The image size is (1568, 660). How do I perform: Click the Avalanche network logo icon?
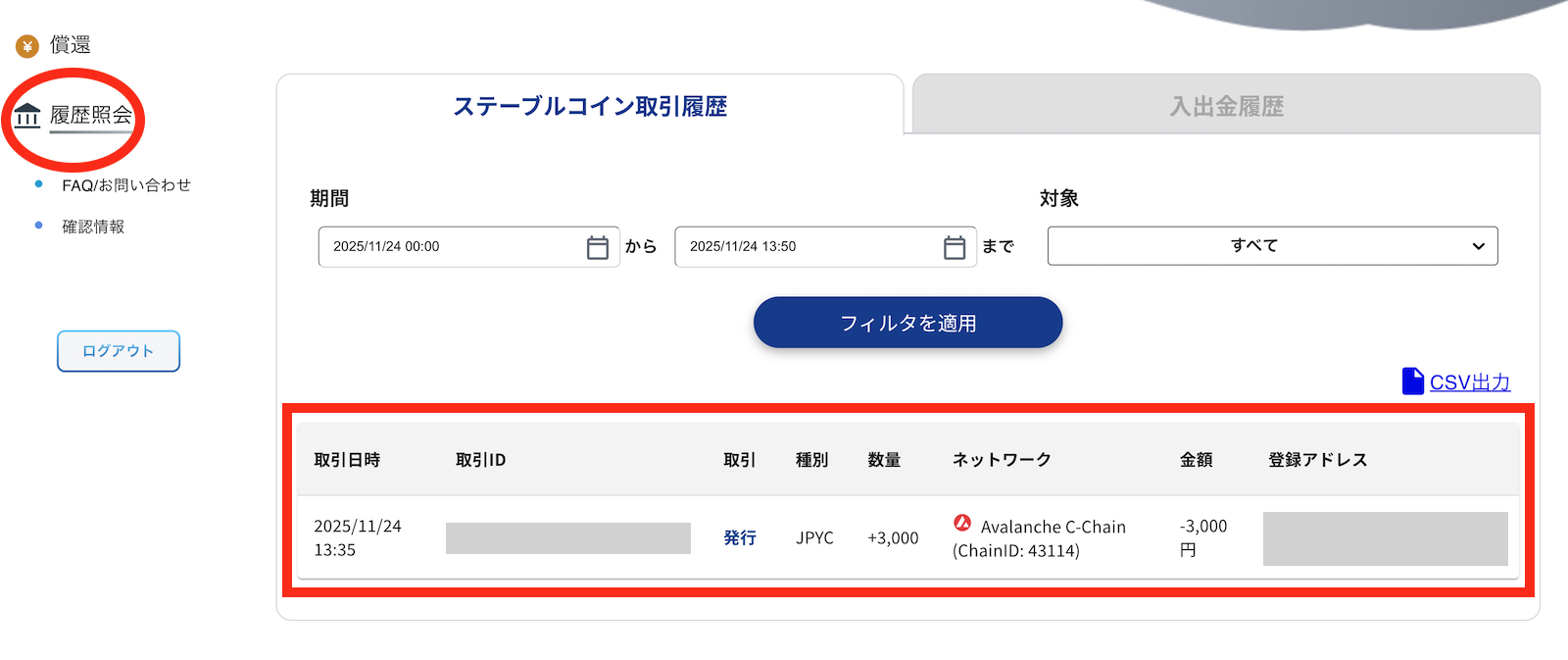pos(962,524)
